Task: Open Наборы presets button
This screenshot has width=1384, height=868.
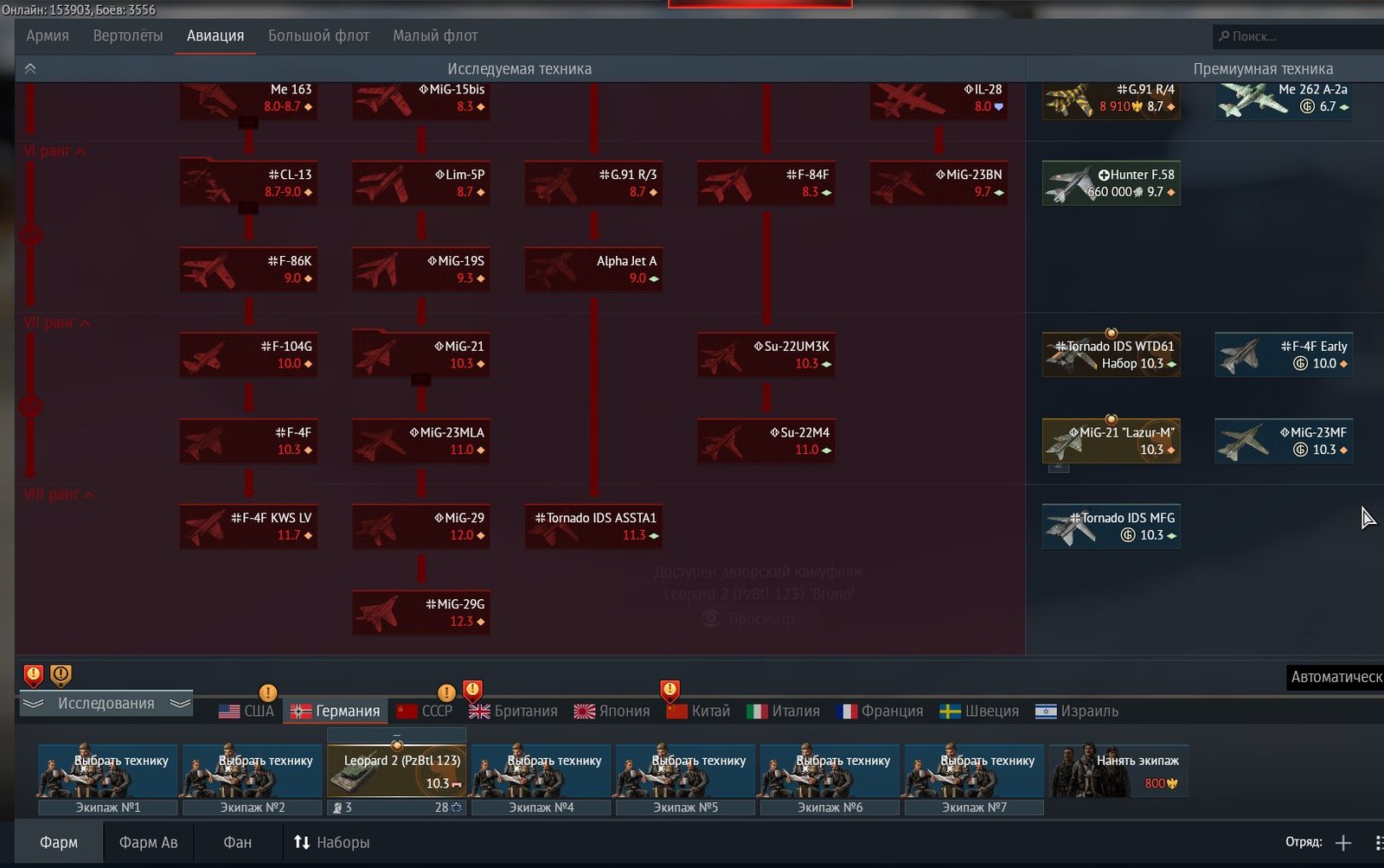Action: pyautogui.click(x=331, y=842)
